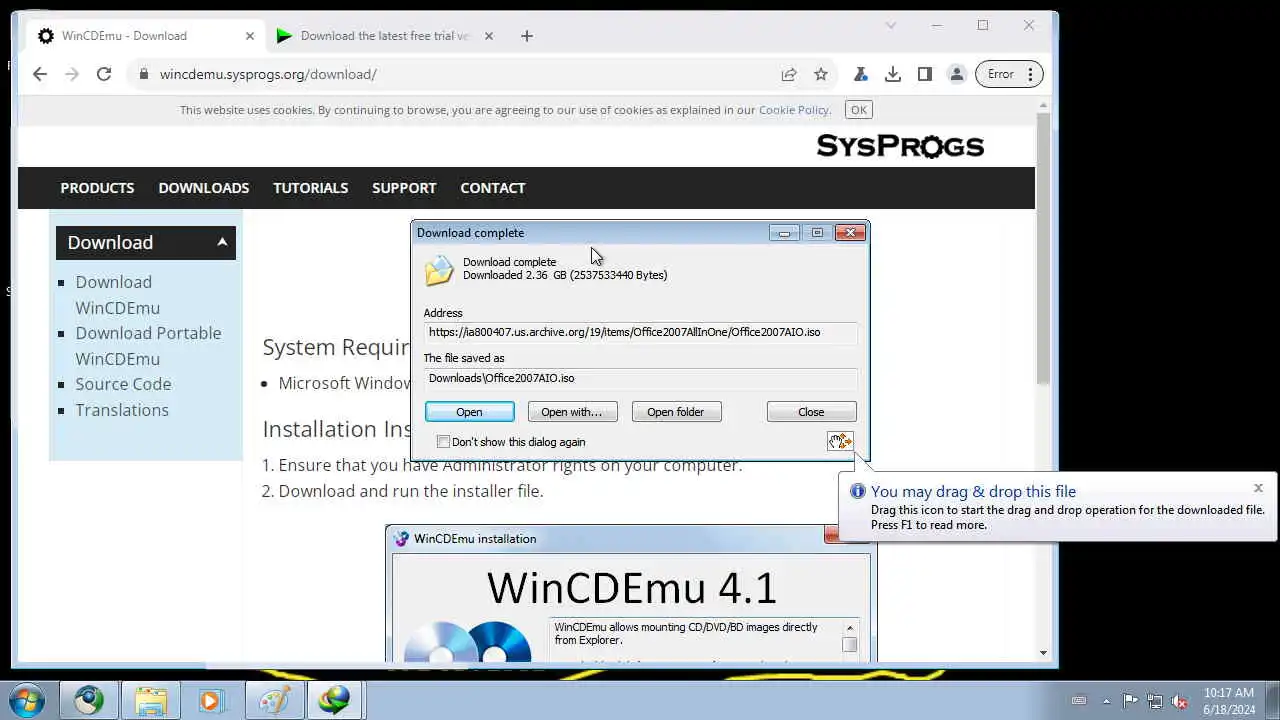Open Translations sidebar link

[122, 410]
